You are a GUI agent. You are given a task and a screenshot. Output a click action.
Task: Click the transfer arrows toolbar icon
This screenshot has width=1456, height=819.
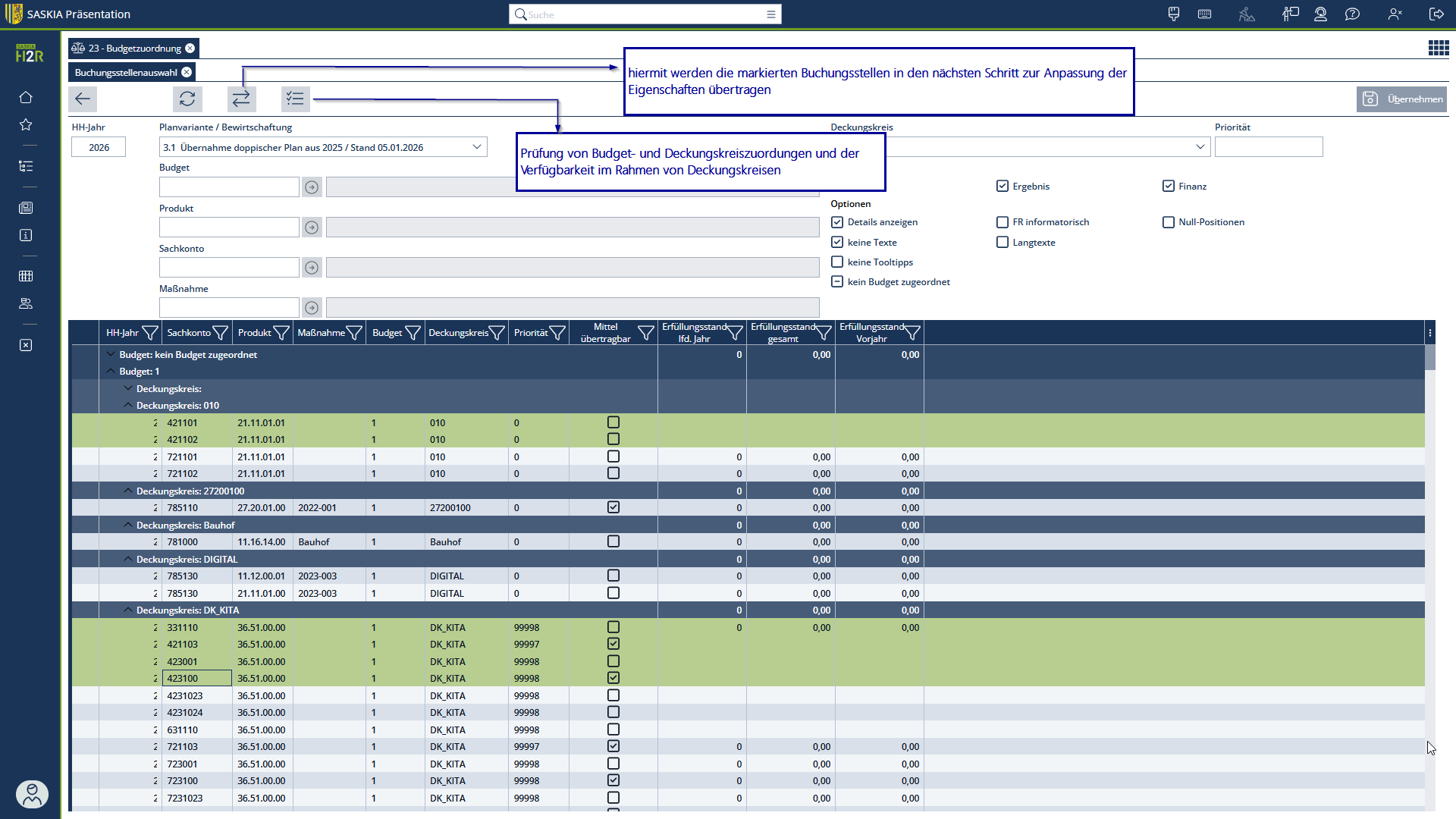point(241,99)
